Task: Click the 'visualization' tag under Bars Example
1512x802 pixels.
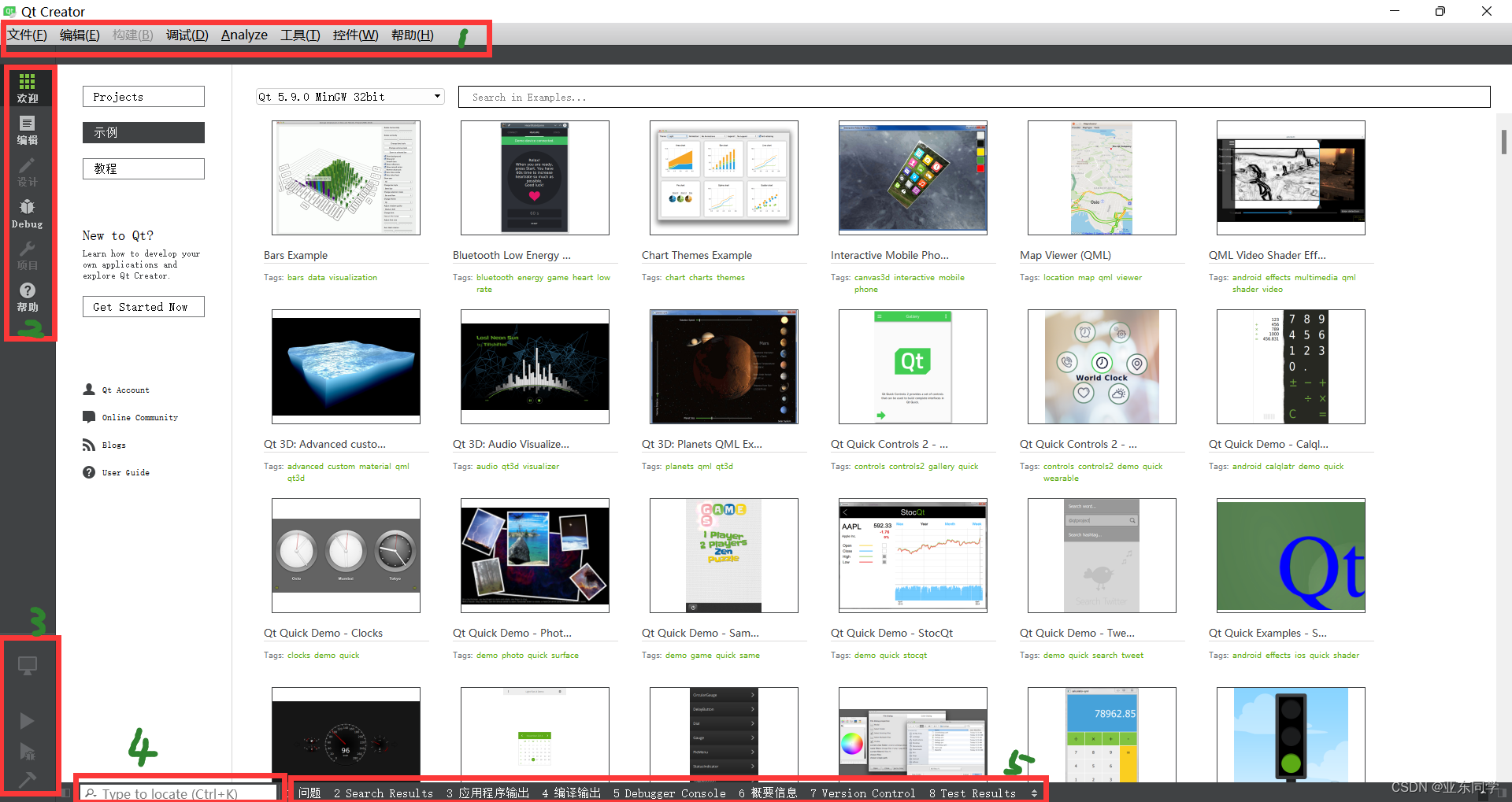Action: pyautogui.click(x=353, y=277)
